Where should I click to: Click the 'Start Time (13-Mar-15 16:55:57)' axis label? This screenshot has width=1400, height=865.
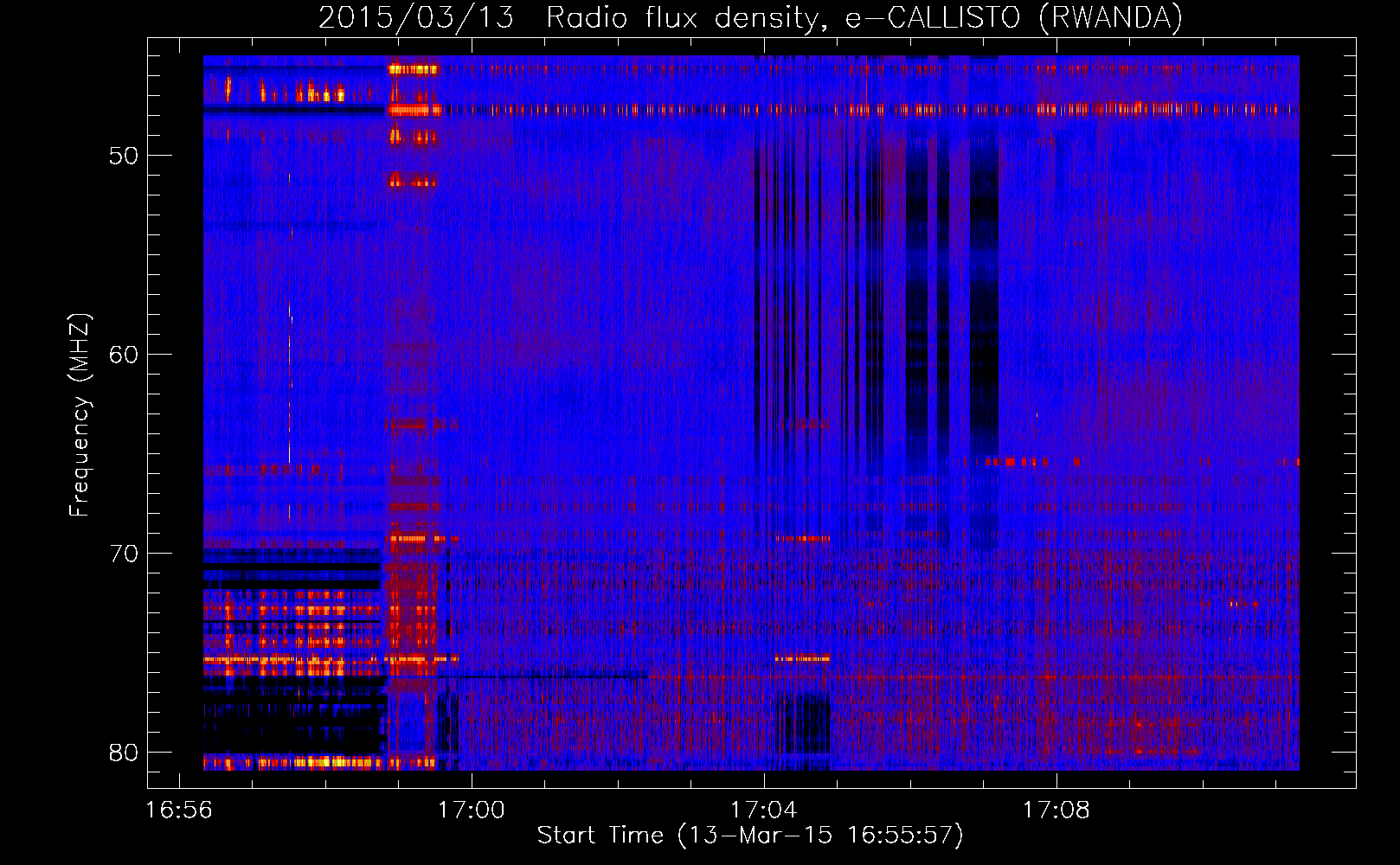point(750,836)
